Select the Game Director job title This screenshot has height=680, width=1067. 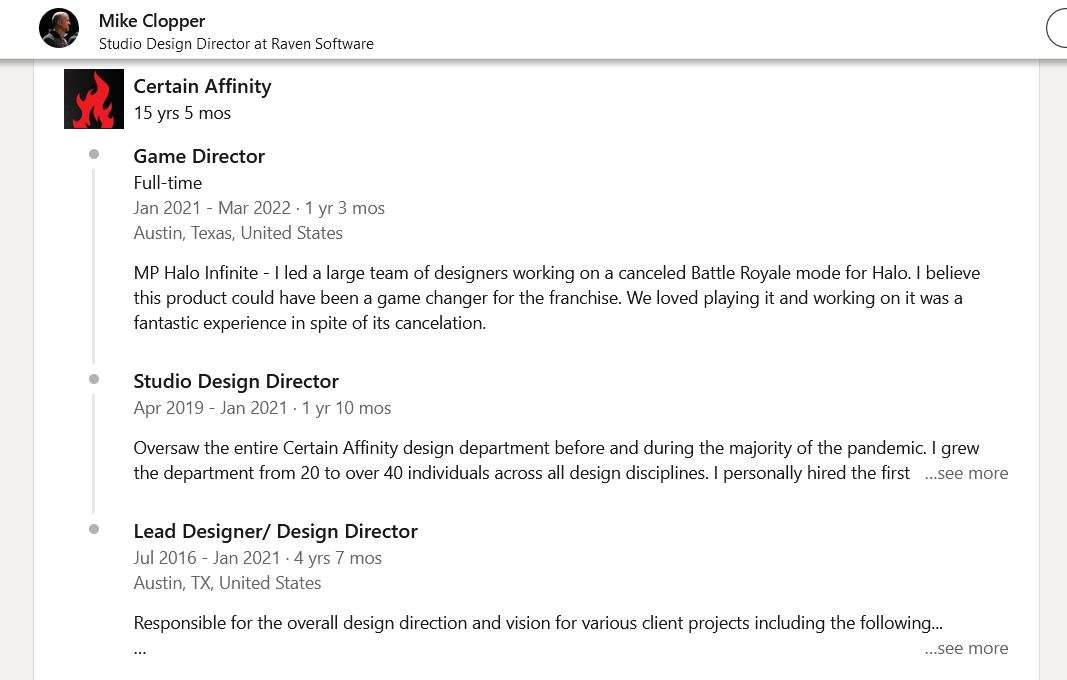[199, 157]
